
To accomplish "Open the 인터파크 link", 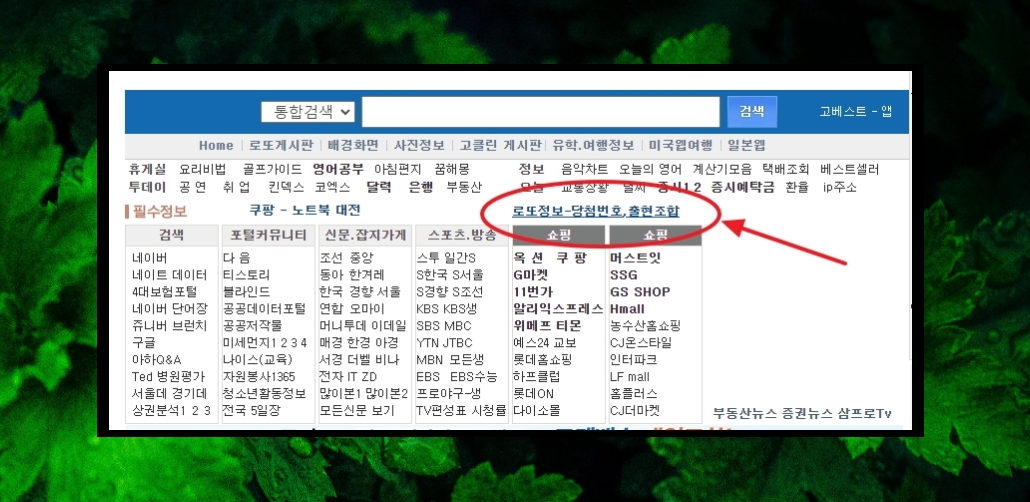I will [x=634, y=360].
